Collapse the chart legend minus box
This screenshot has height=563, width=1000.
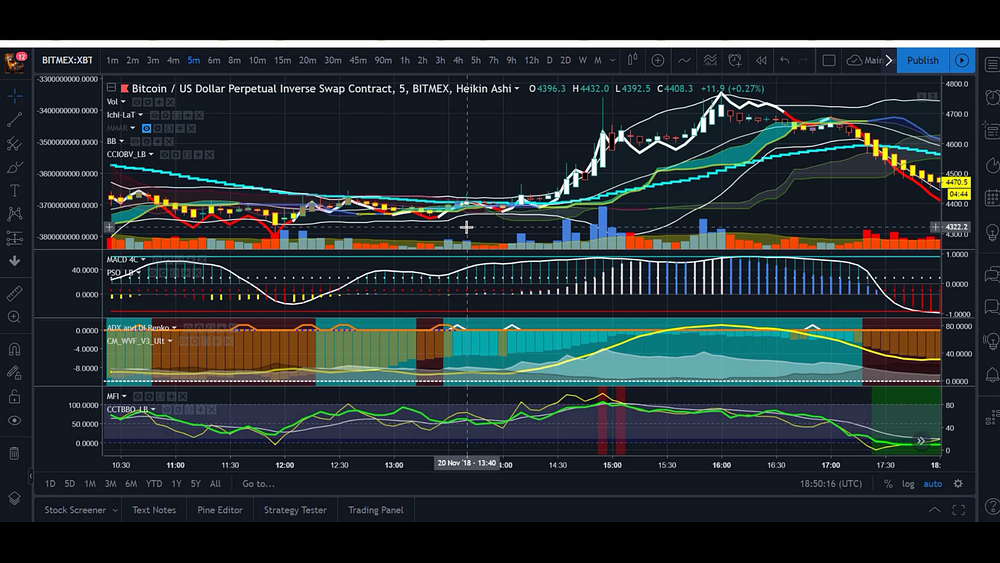point(112,88)
